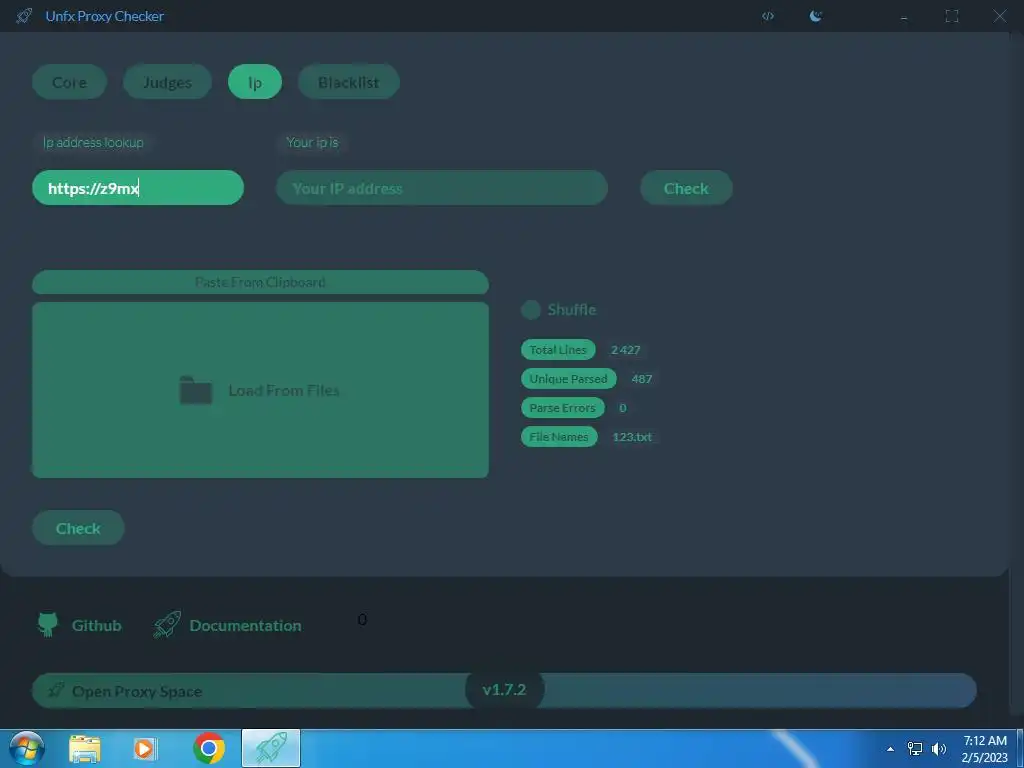Viewport: 1024px width, 768px height.
Task: Open Google Chrome from taskbar
Action: pyautogui.click(x=209, y=748)
